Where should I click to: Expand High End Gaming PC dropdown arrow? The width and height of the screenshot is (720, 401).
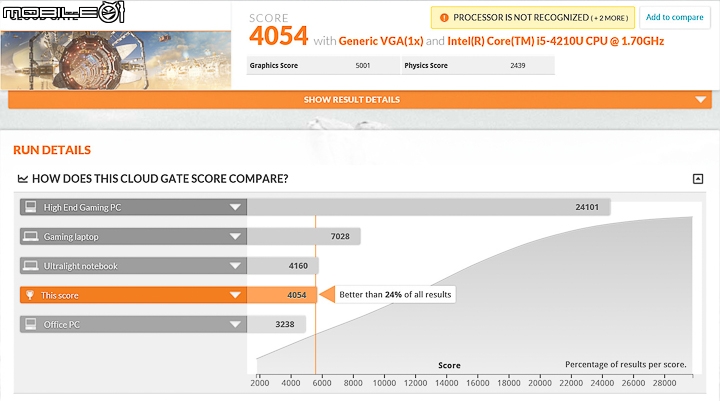[x=235, y=207]
